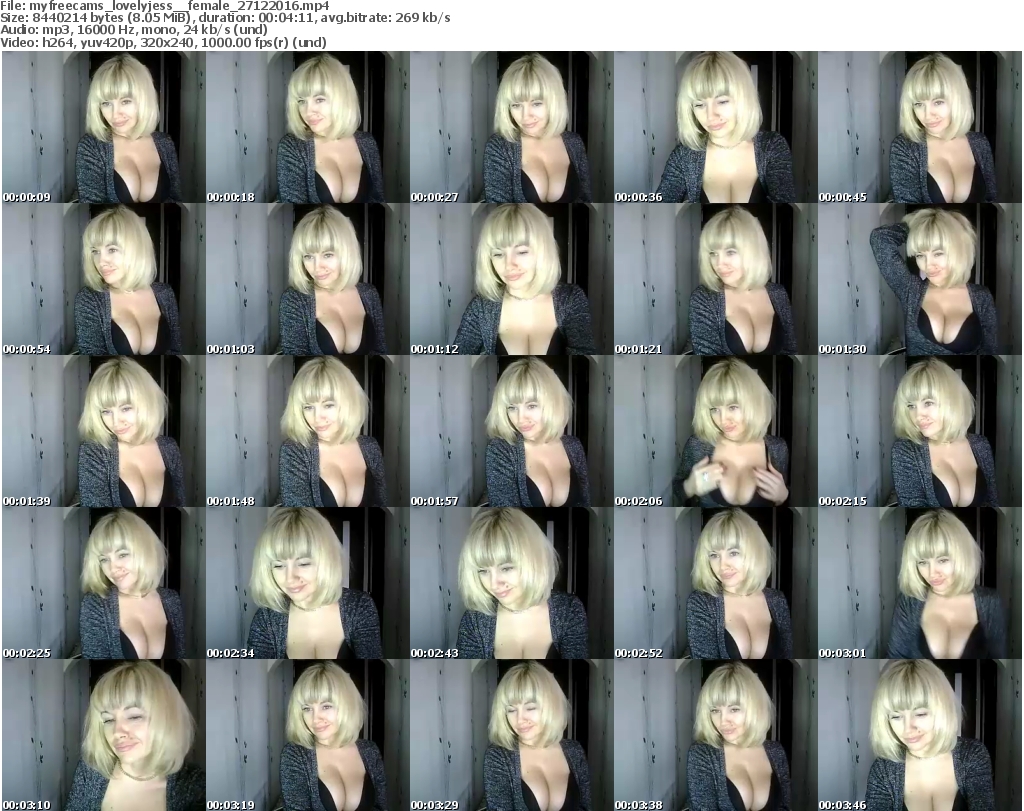The height and width of the screenshot is (811, 1024).
Task: Click the file name text ending in .mp4
Action: (180, 6)
